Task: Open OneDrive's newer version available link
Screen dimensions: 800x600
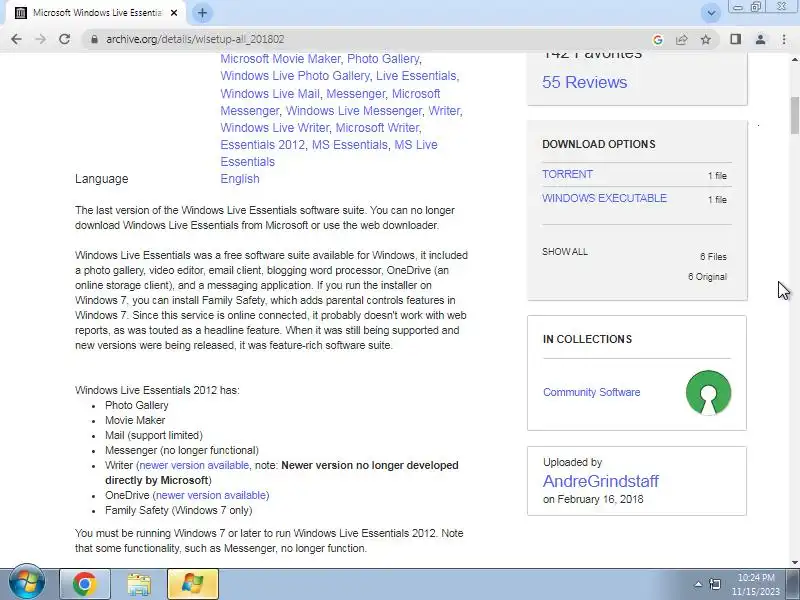Action: tap(211, 495)
